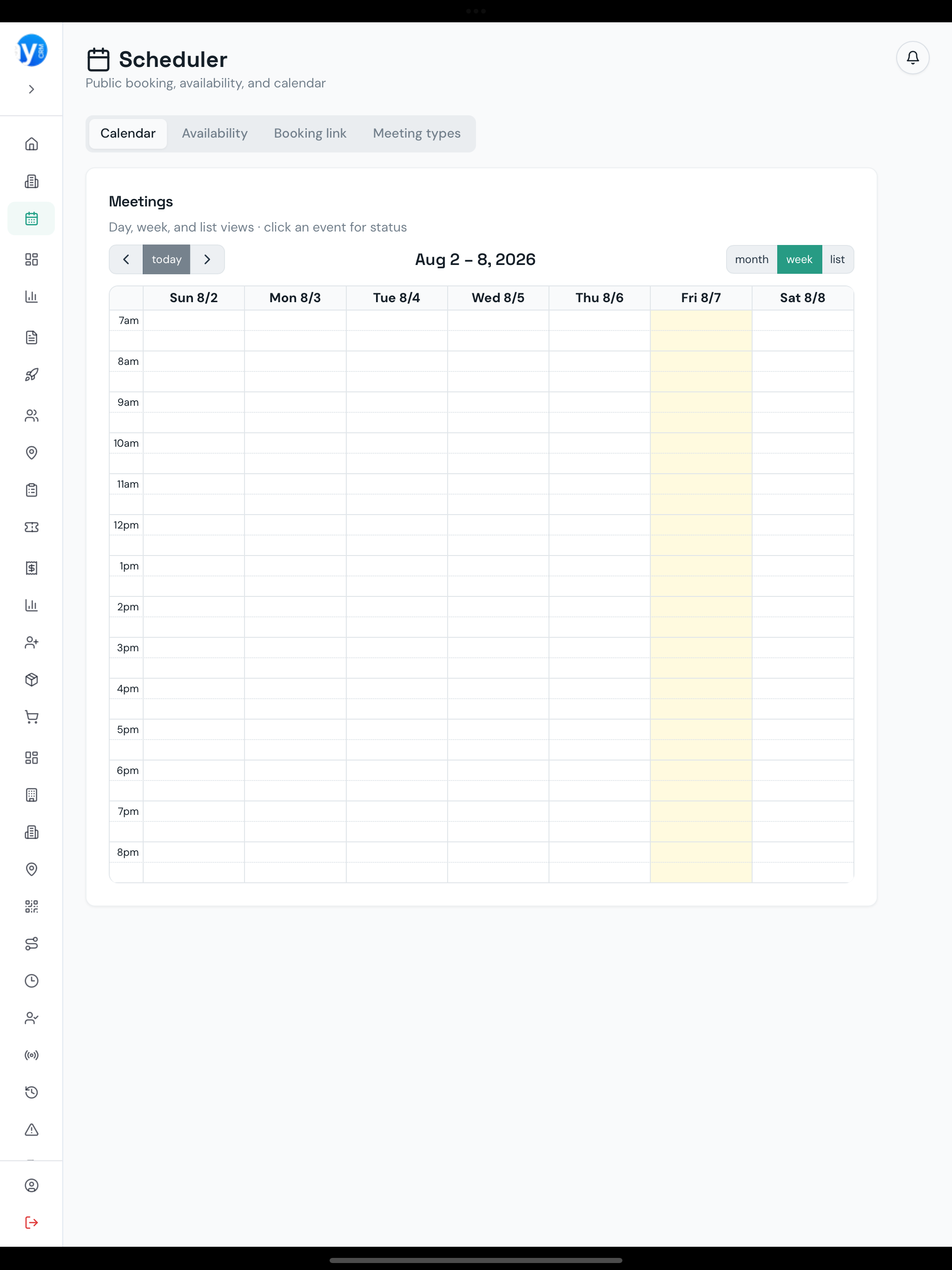Open the Home icon in the sidebar

pos(32,144)
